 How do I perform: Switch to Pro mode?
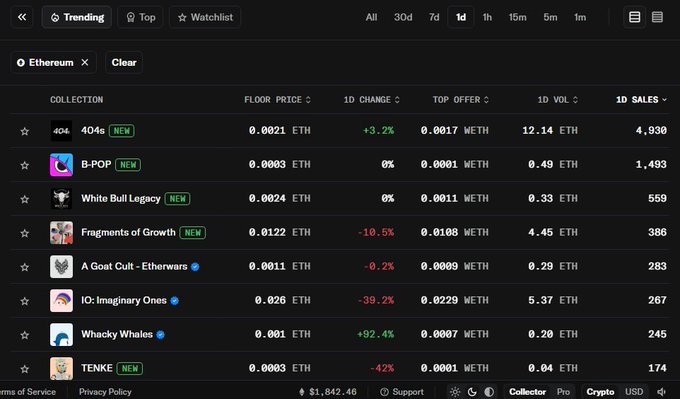pos(563,392)
